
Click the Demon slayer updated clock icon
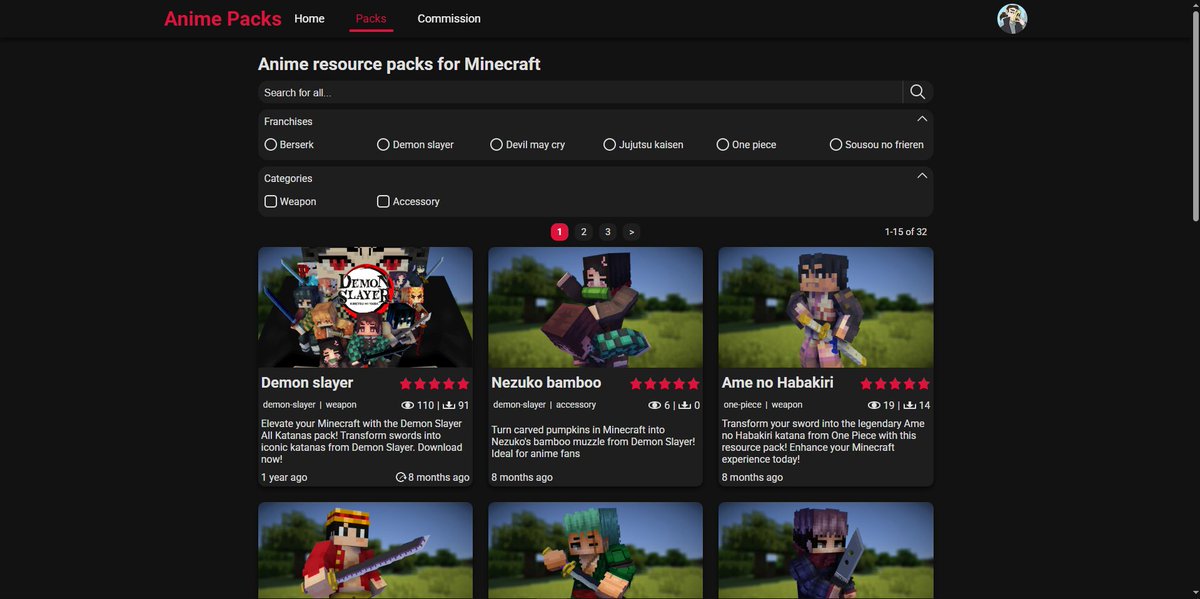pos(401,477)
